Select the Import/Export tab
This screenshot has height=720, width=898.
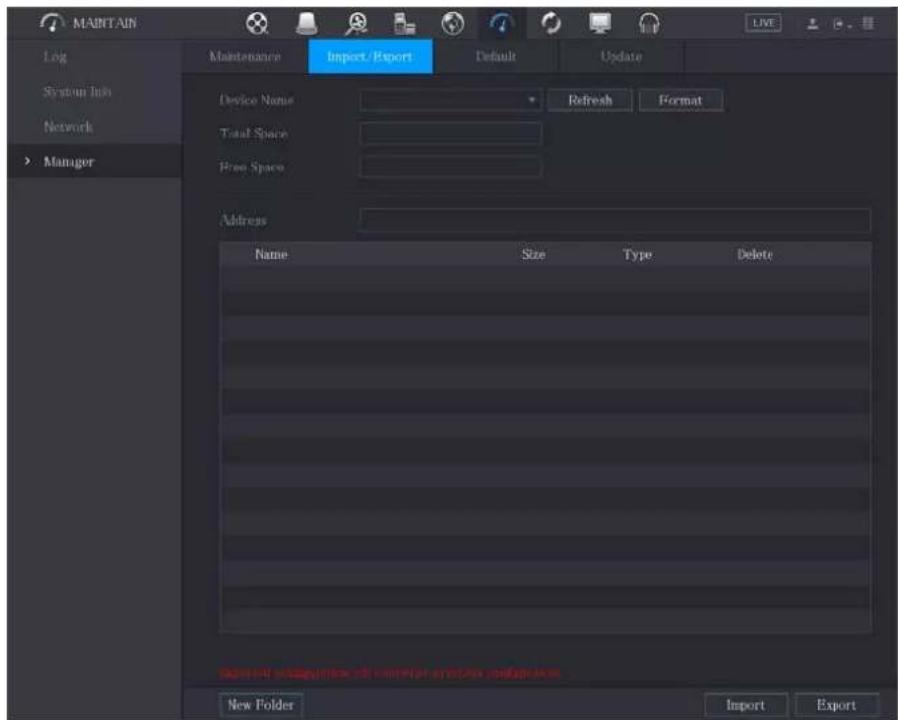[x=370, y=57]
